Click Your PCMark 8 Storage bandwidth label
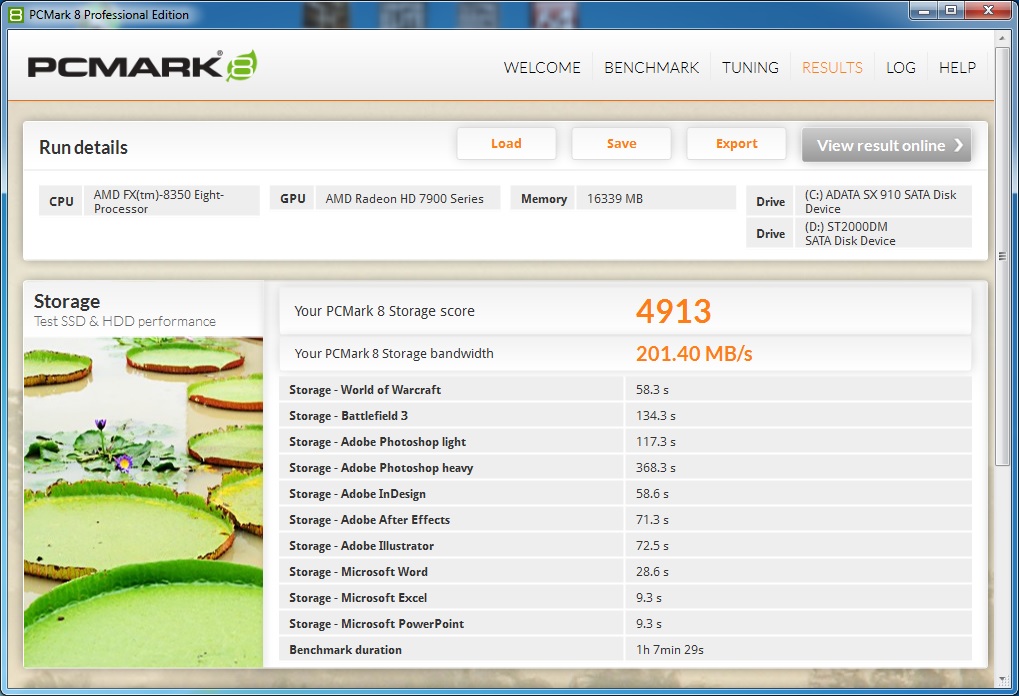 394,354
